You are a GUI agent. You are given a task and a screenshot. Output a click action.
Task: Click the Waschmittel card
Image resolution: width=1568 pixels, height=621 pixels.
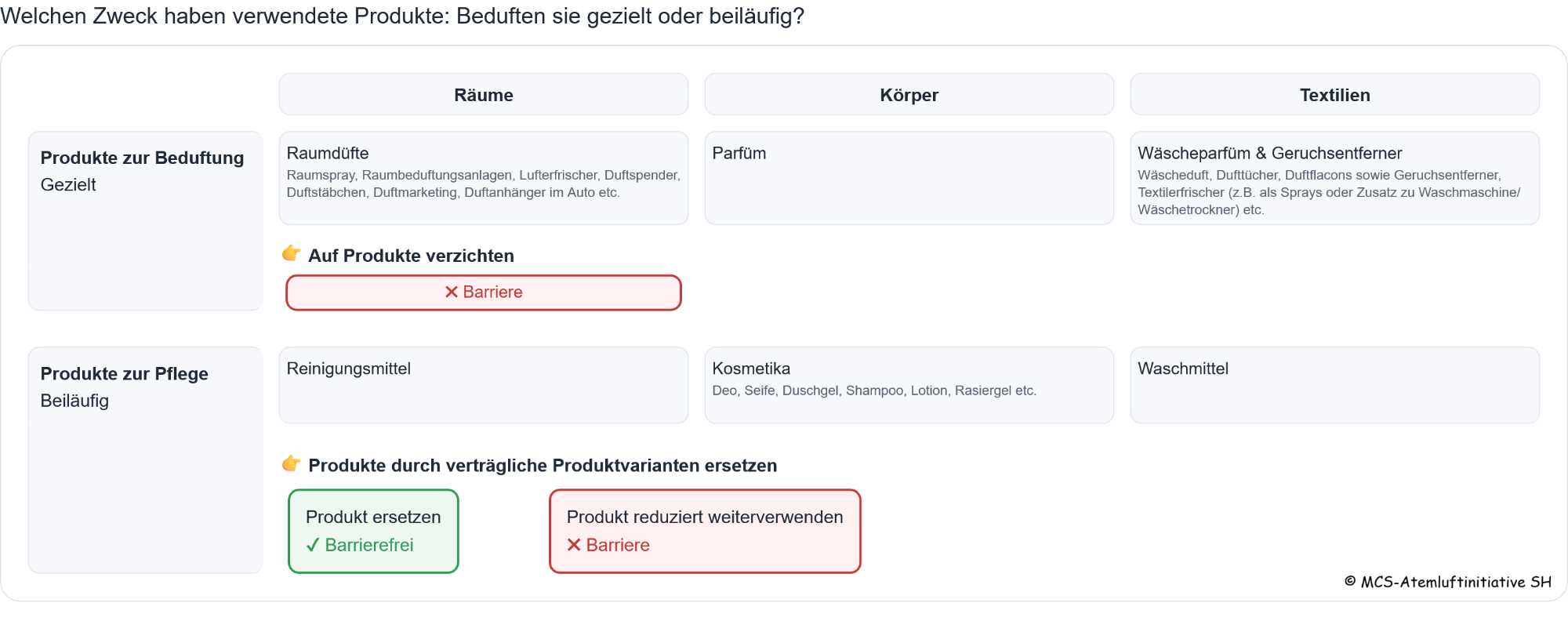[1334, 385]
